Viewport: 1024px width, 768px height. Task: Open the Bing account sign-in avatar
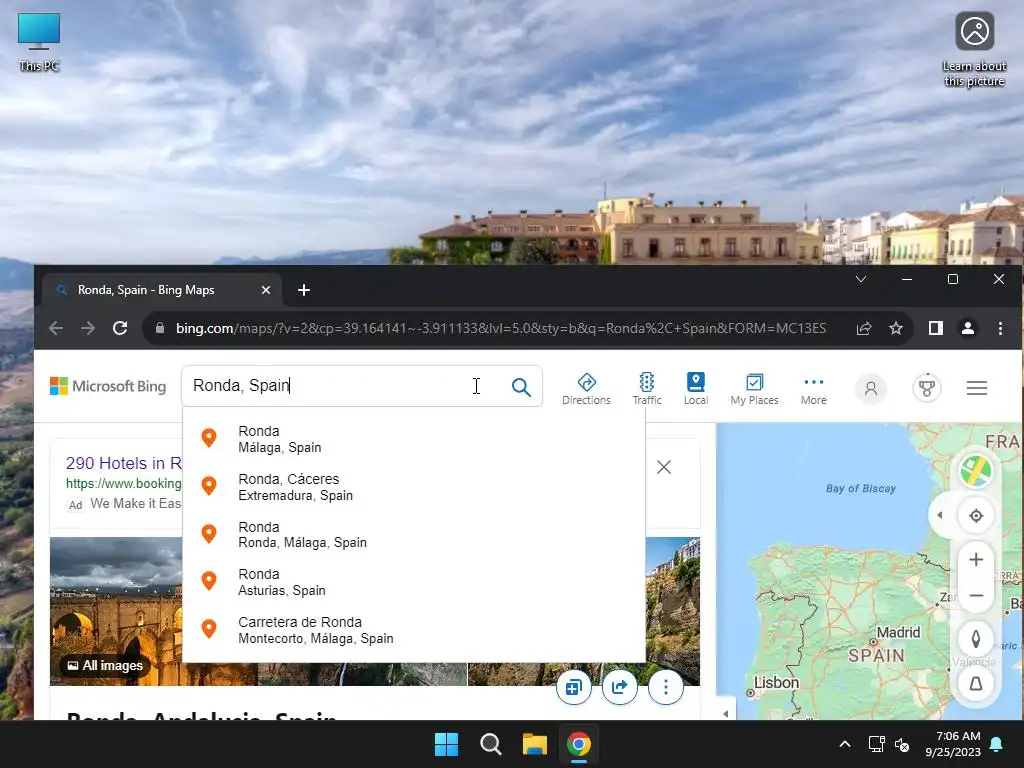click(x=871, y=389)
